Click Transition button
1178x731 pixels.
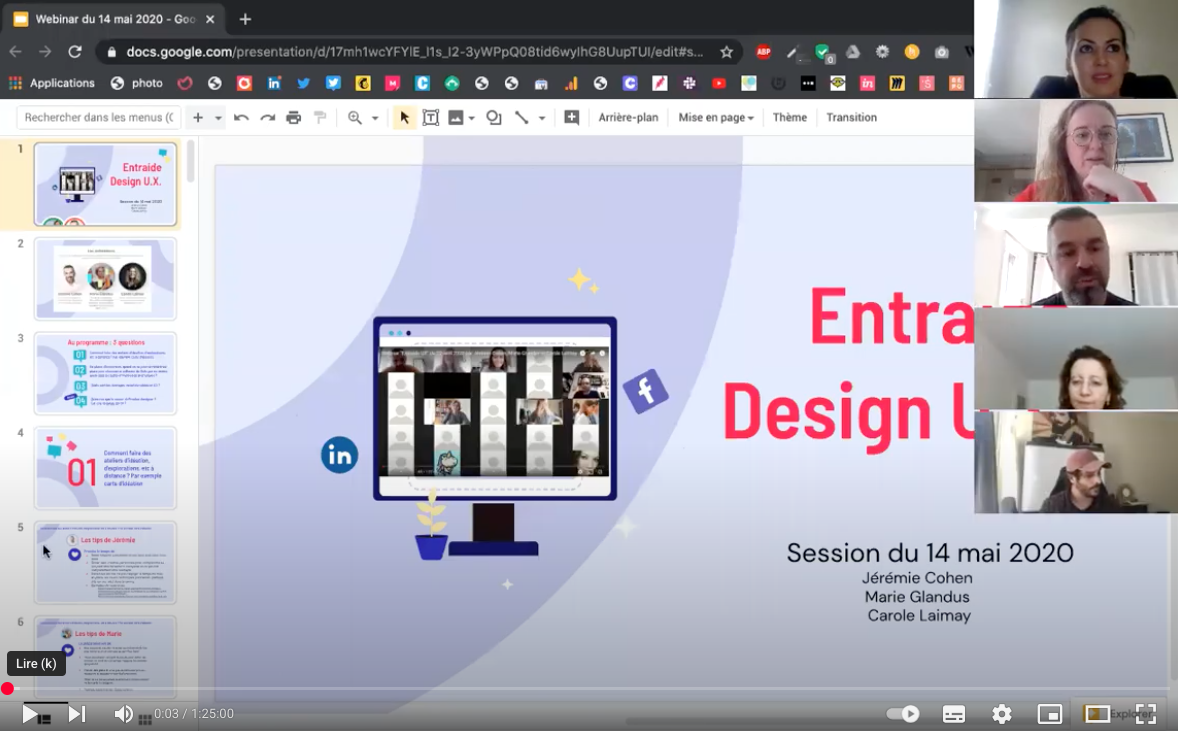851,117
